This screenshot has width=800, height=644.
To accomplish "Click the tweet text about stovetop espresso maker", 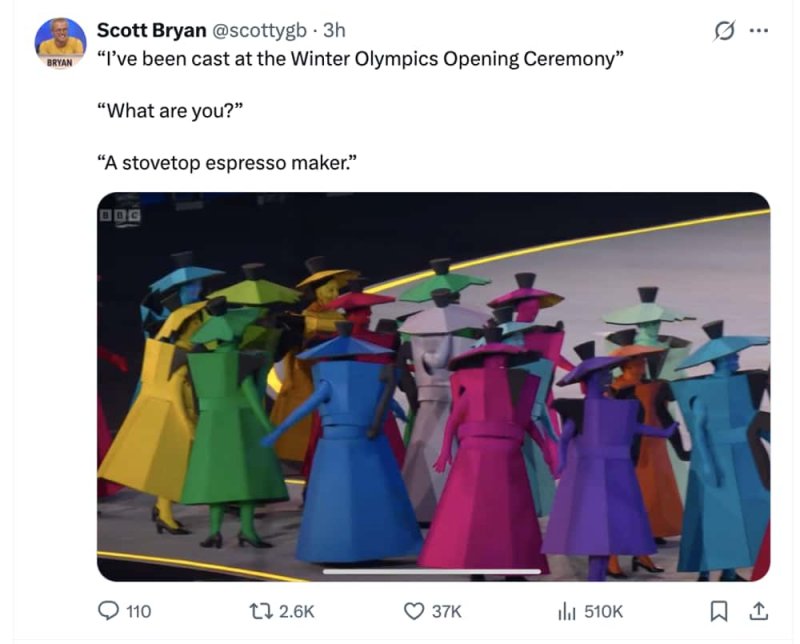I will (x=227, y=163).
